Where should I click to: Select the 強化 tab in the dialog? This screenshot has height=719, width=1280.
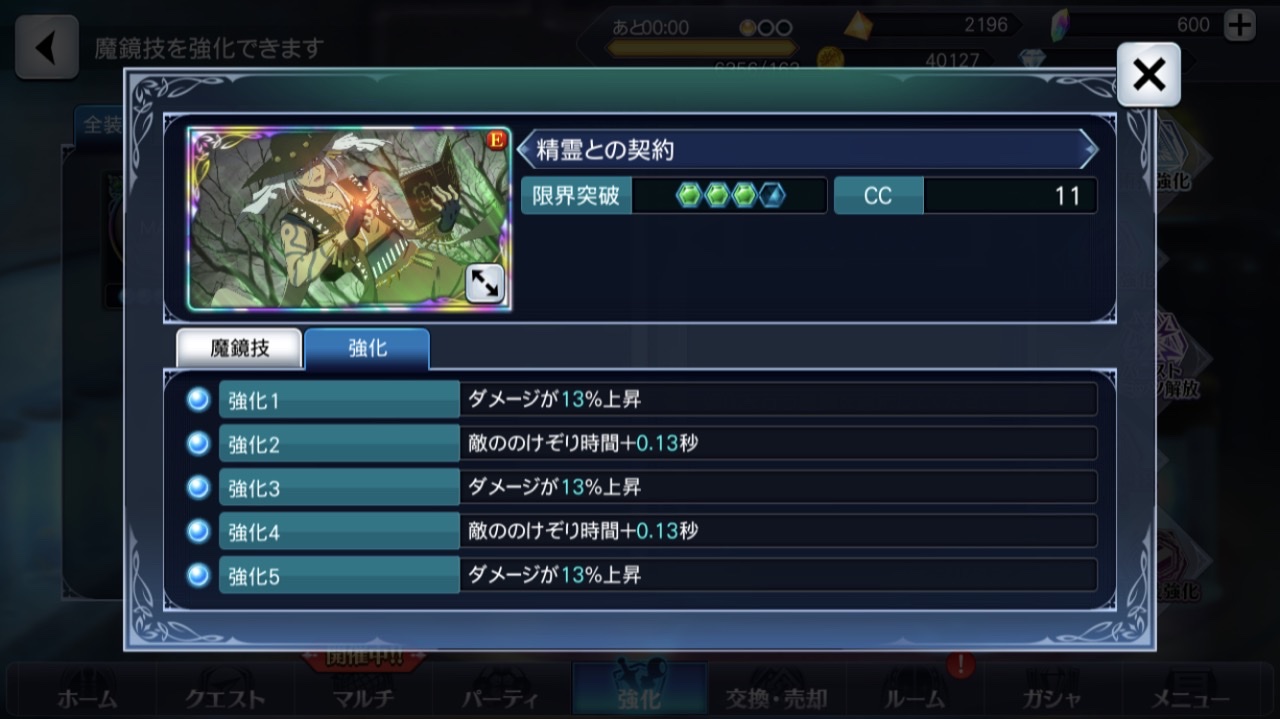pos(367,349)
